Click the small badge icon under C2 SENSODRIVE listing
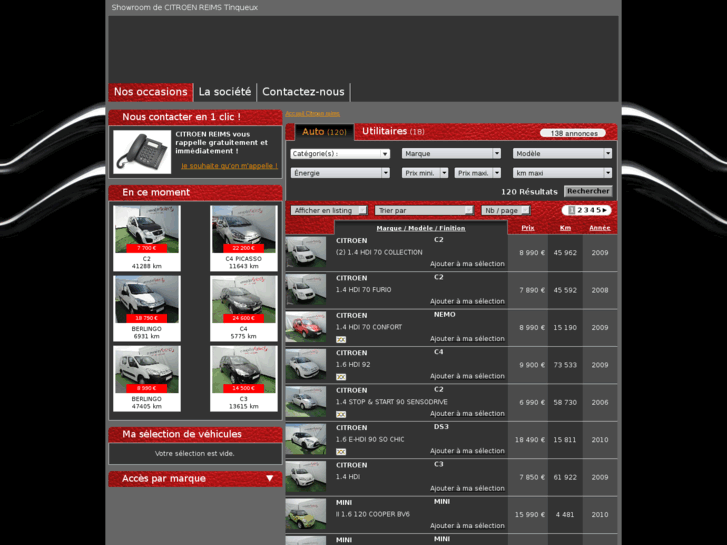Viewport: 727px width, 545px height. click(x=341, y=415)
